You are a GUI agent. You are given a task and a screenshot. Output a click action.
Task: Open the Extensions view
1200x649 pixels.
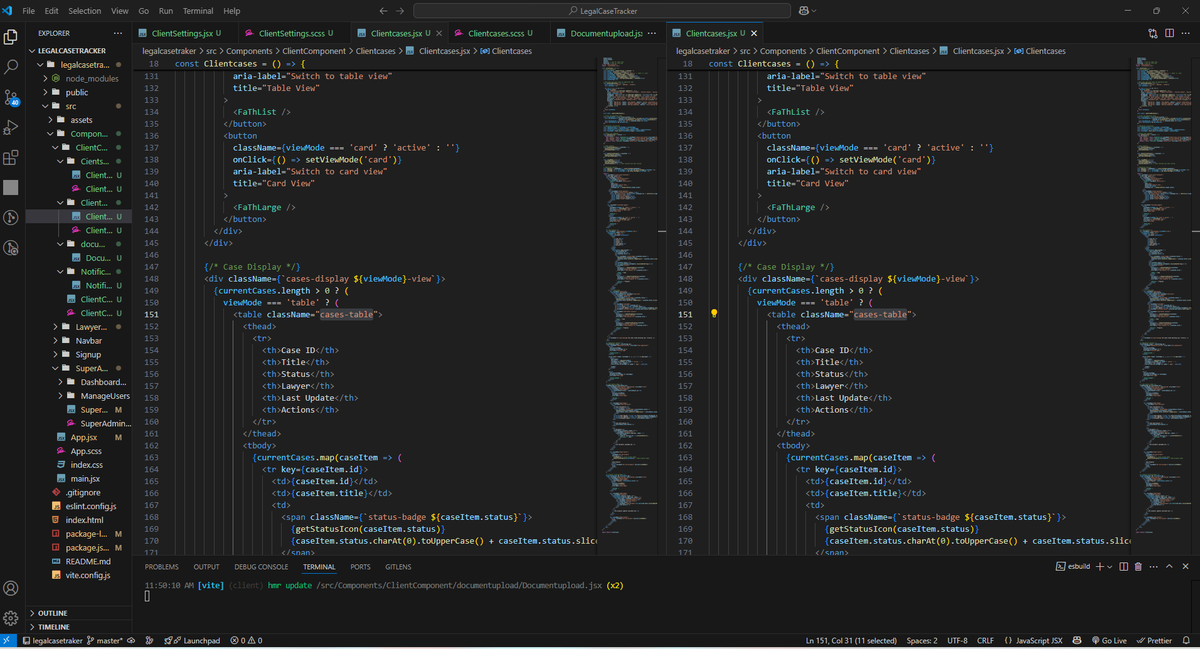tap(12, 157)
